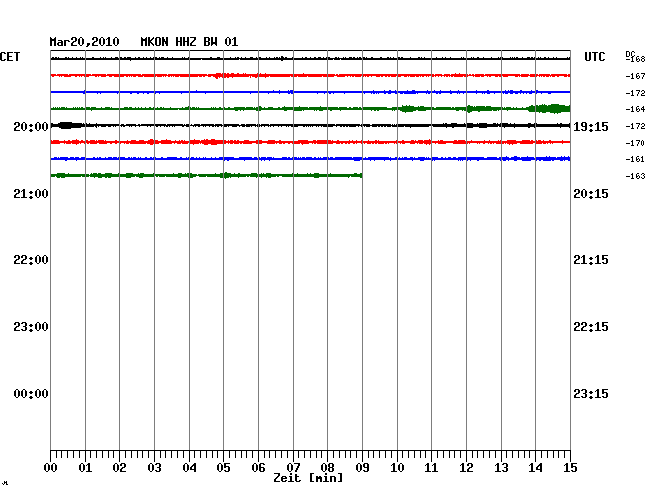Select the blue trace with DC value -161
This screenshot has height=494, width=650.
coord(310,159)
